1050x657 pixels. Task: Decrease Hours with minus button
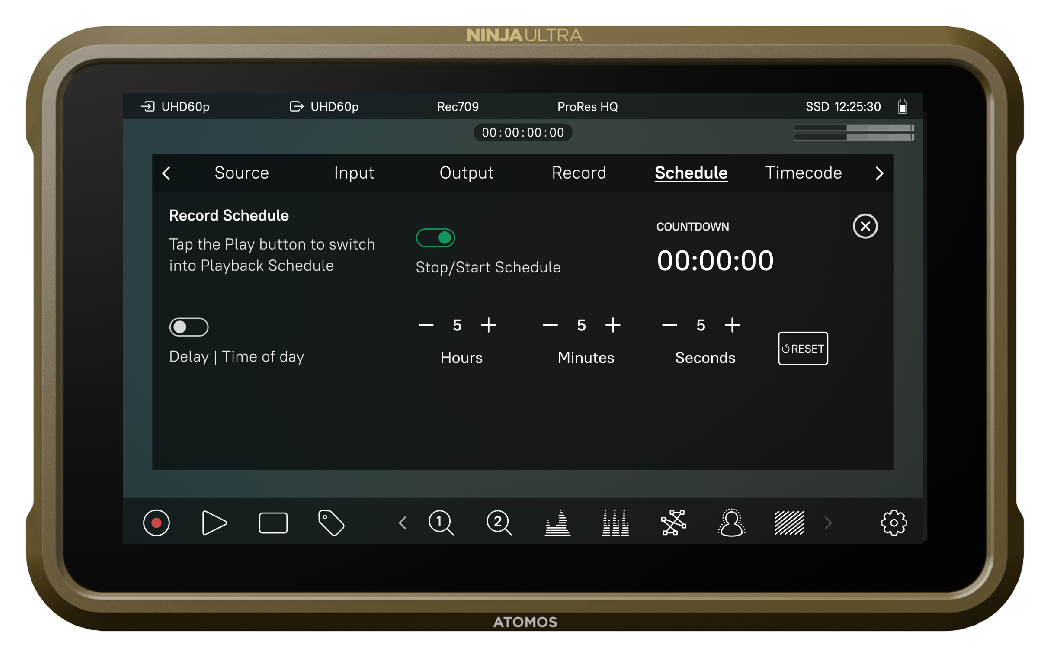click(x=426, y=325)
